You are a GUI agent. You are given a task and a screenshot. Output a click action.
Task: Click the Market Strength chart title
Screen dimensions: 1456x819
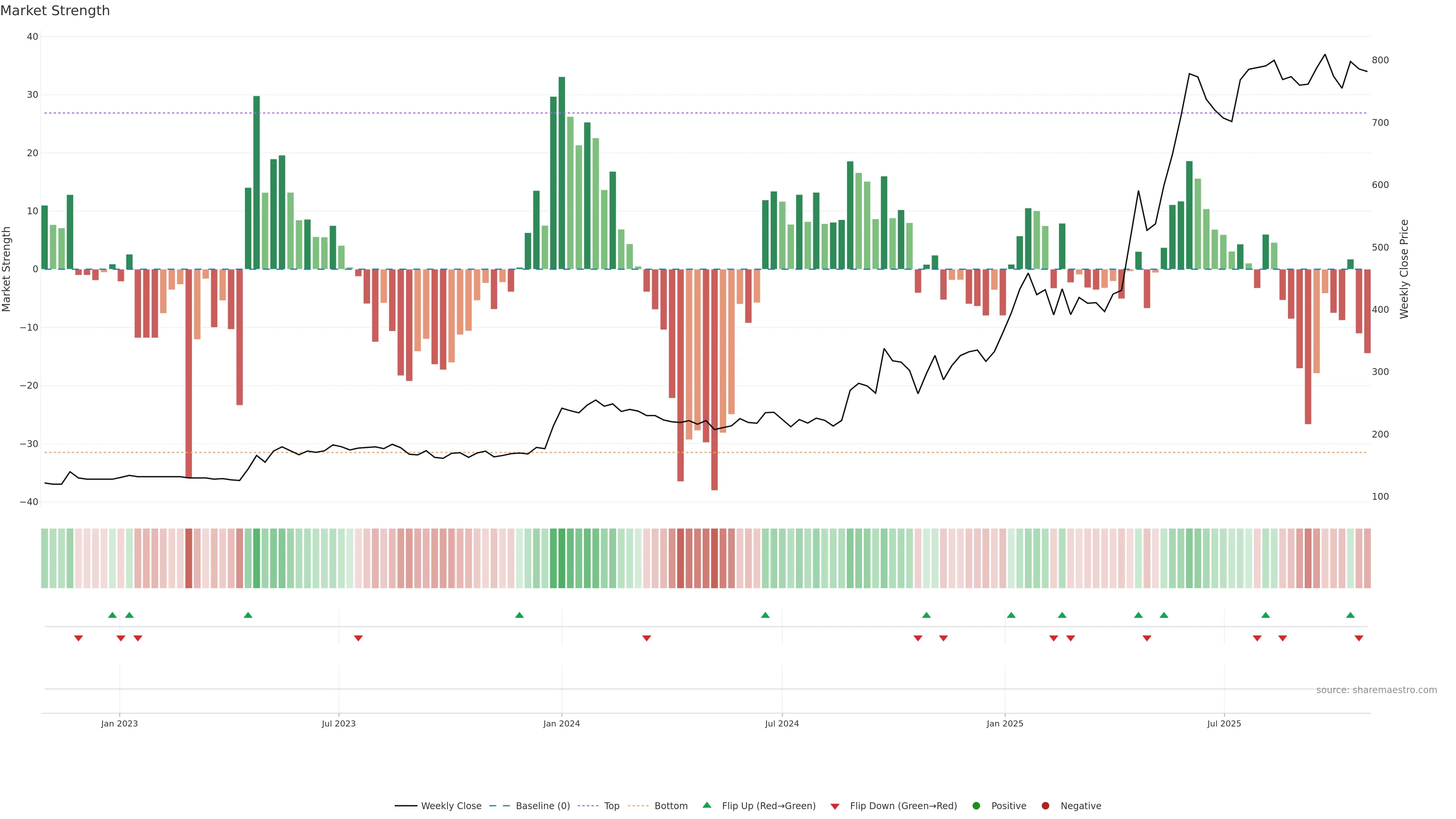pyautogui.click(x=55, y=11)
